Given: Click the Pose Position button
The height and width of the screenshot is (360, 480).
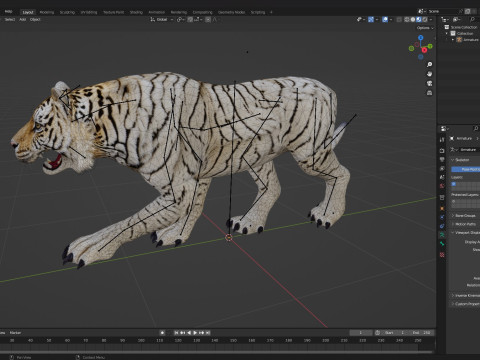Looking at the screenshot, I should (466, 169).
